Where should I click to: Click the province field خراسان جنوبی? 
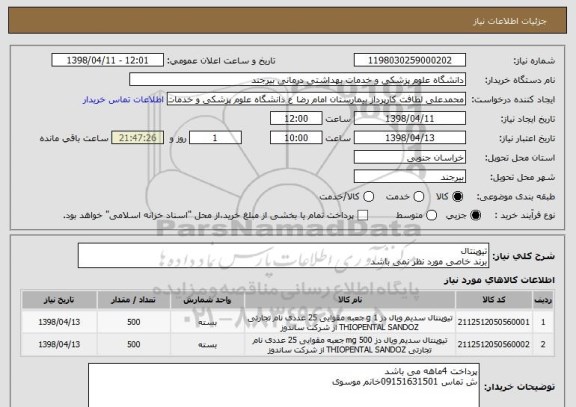410,157
